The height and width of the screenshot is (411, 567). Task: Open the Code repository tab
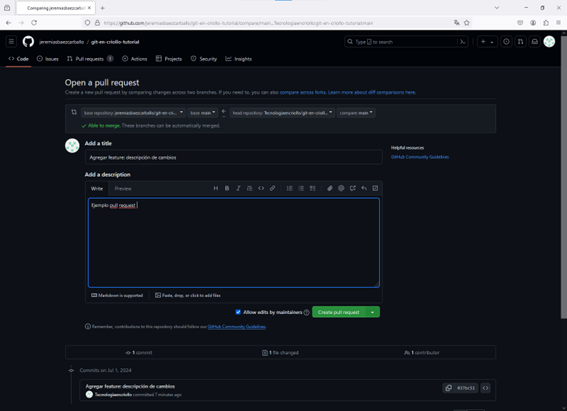click(18, 59)
